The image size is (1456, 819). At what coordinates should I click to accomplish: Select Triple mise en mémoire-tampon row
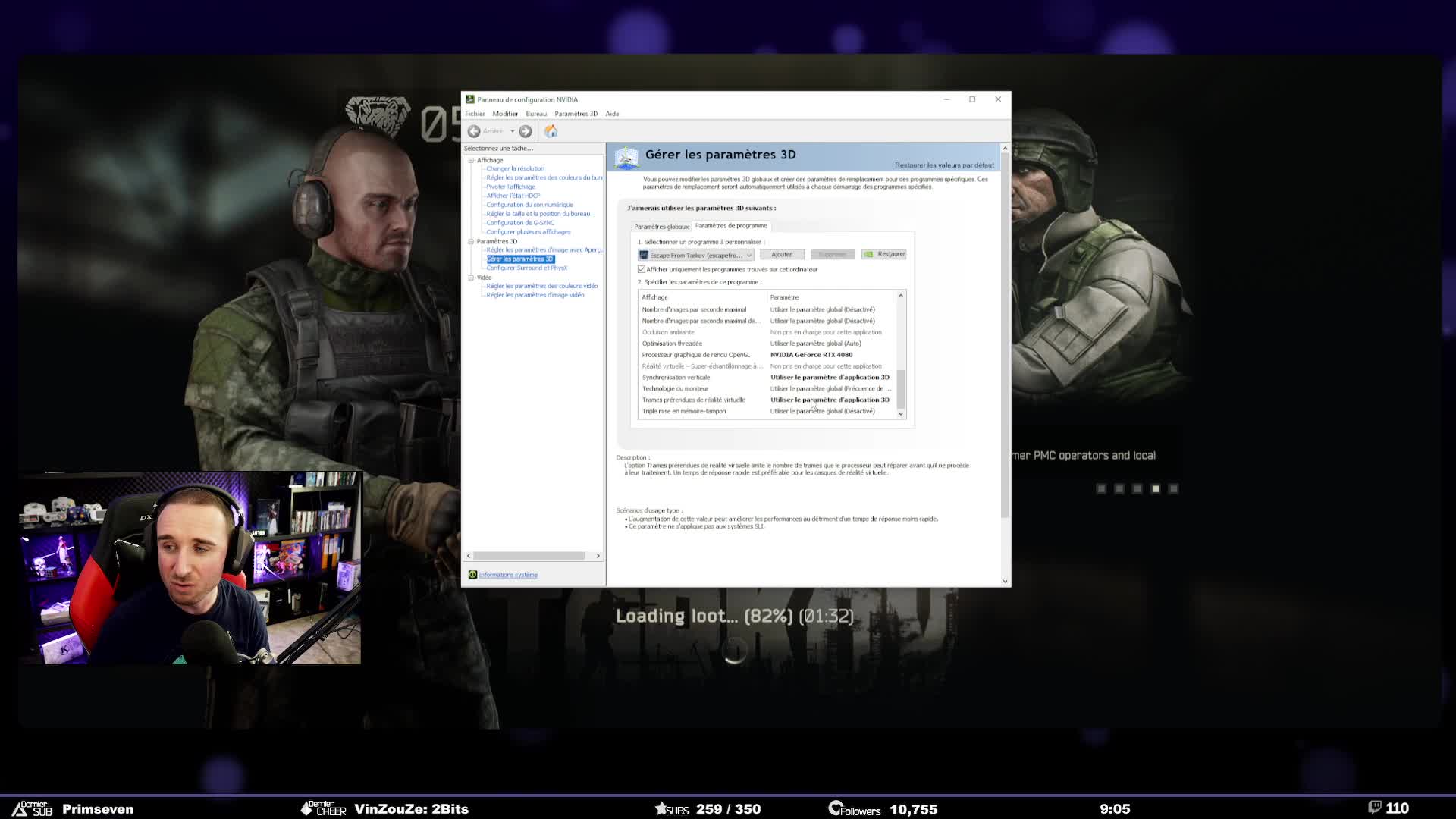point(767,412)
